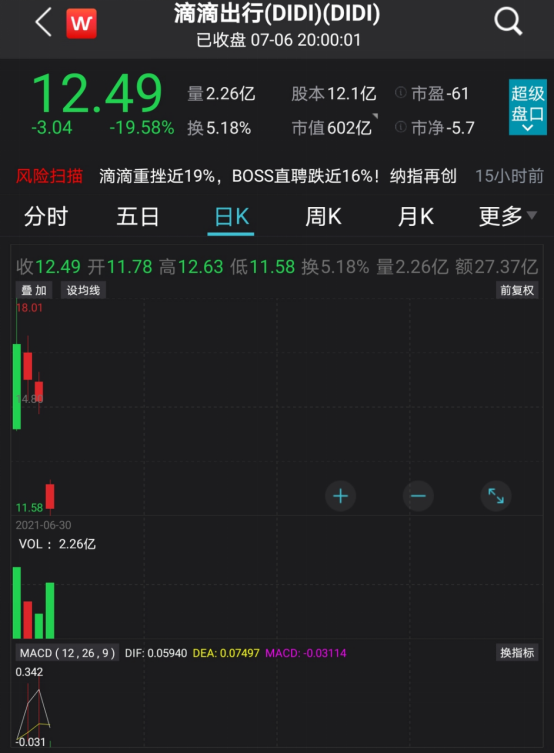554x753 pixels.
Task: Open the search magnifier icon
Action: [508, 22]
